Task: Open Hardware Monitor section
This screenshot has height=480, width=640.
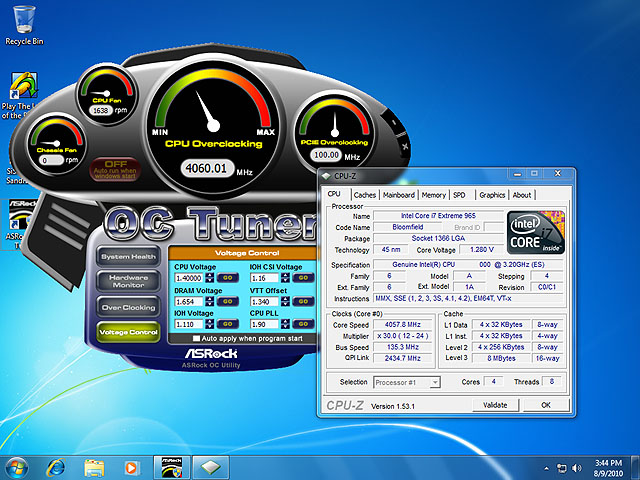Action: (128, 281)
